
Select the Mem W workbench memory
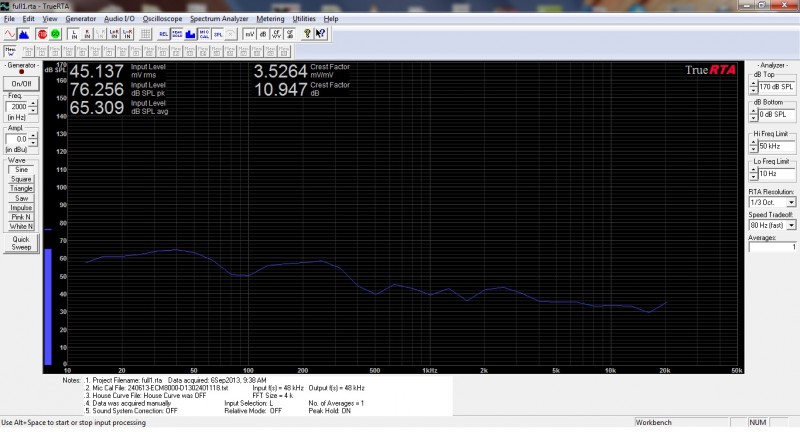coord(10,51)
